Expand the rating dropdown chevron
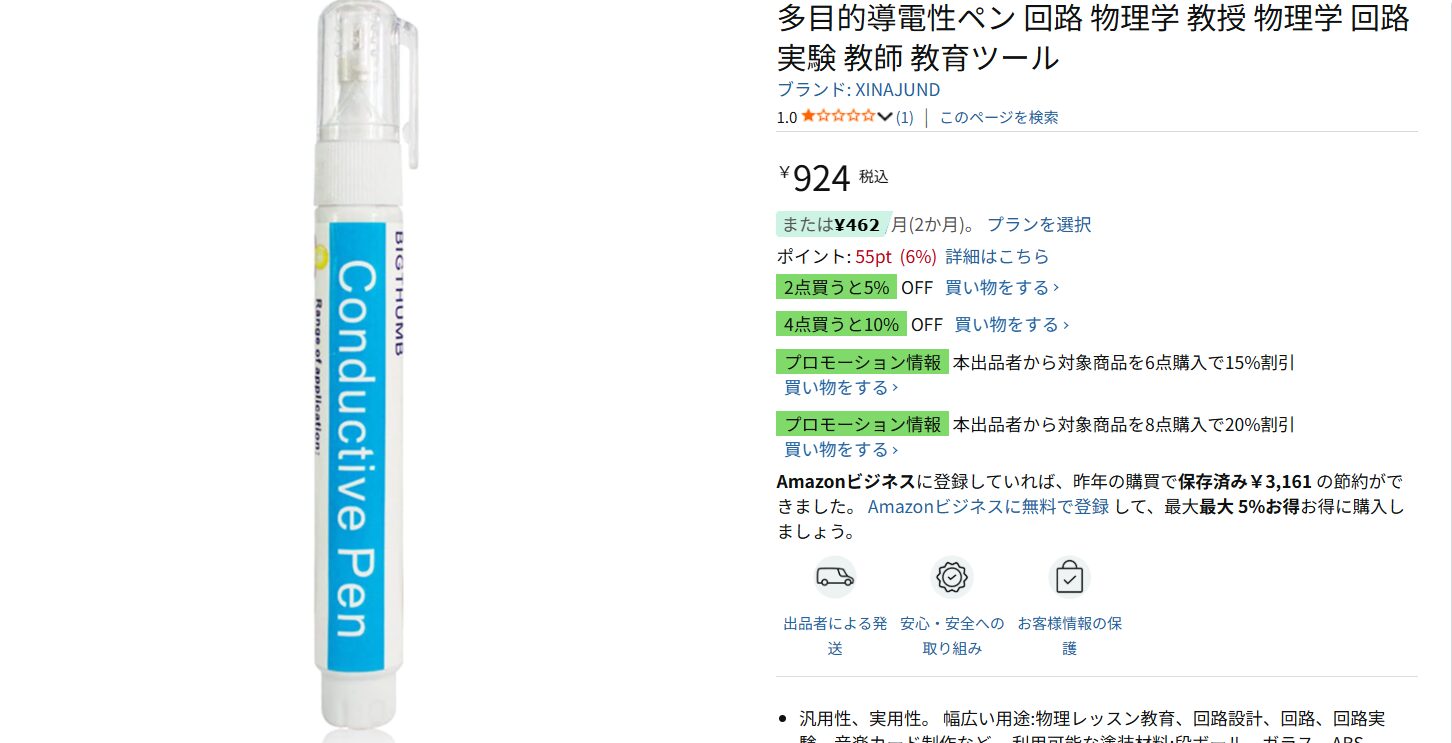This screenshot has height=743, width=1452. point(884,116)
